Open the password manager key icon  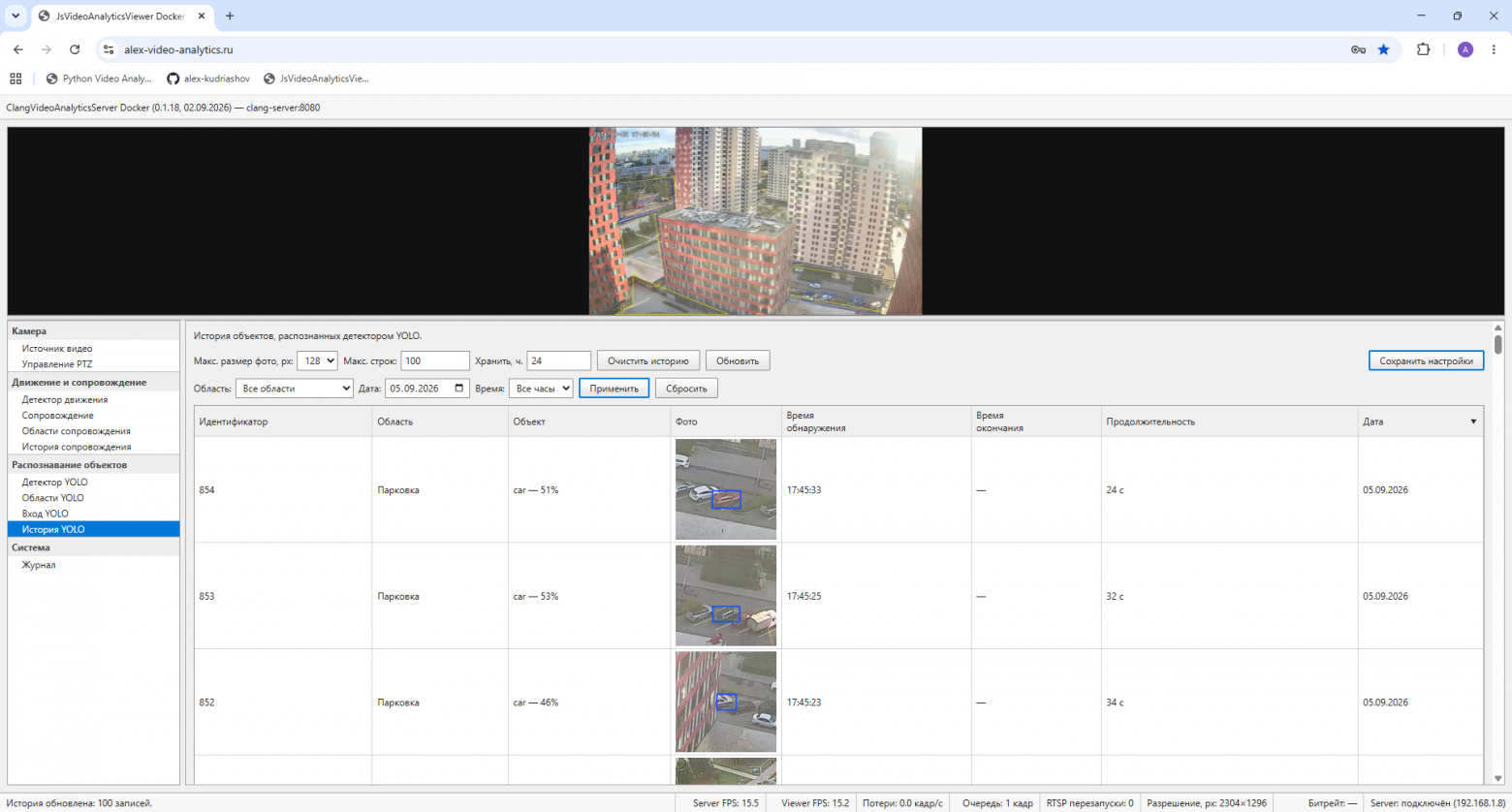click(1358, 49)
